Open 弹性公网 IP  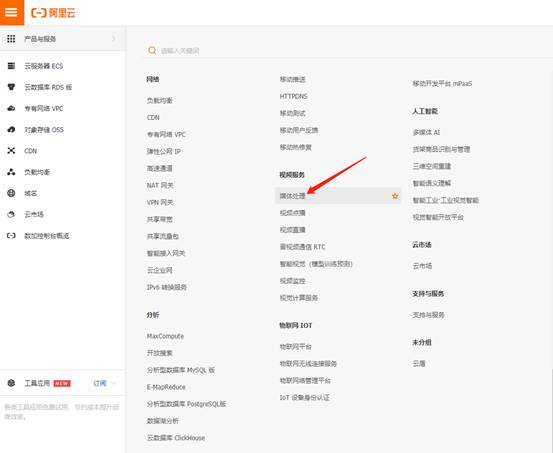164,151
